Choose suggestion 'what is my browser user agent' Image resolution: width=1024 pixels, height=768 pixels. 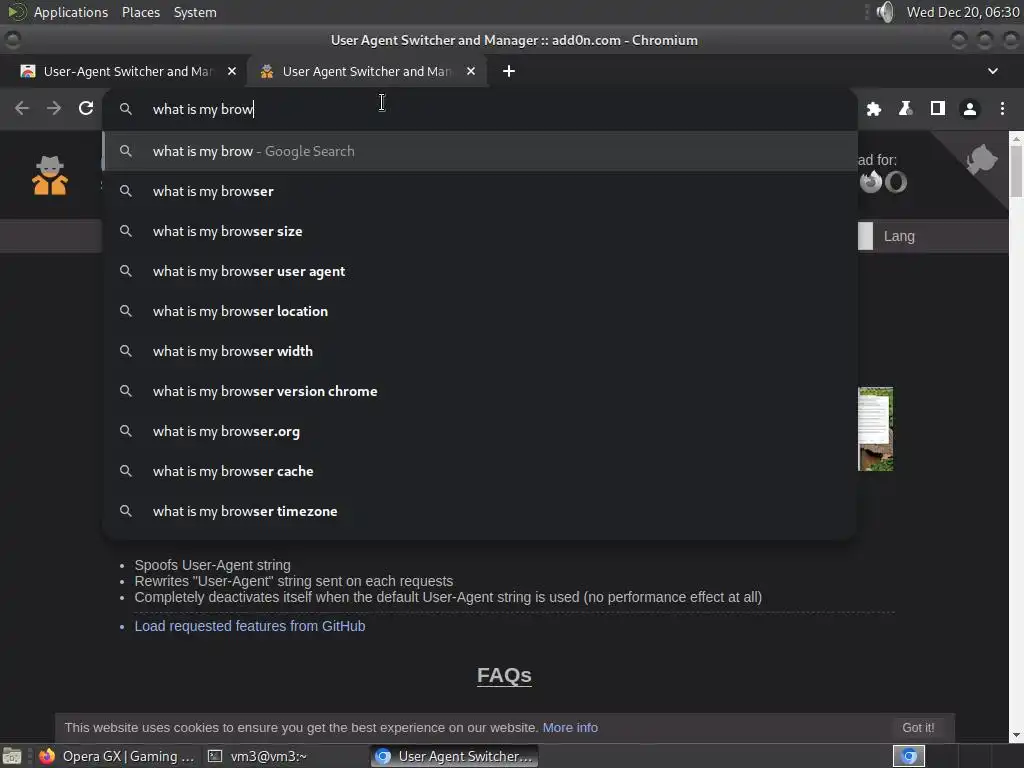[x=480, y=271]
